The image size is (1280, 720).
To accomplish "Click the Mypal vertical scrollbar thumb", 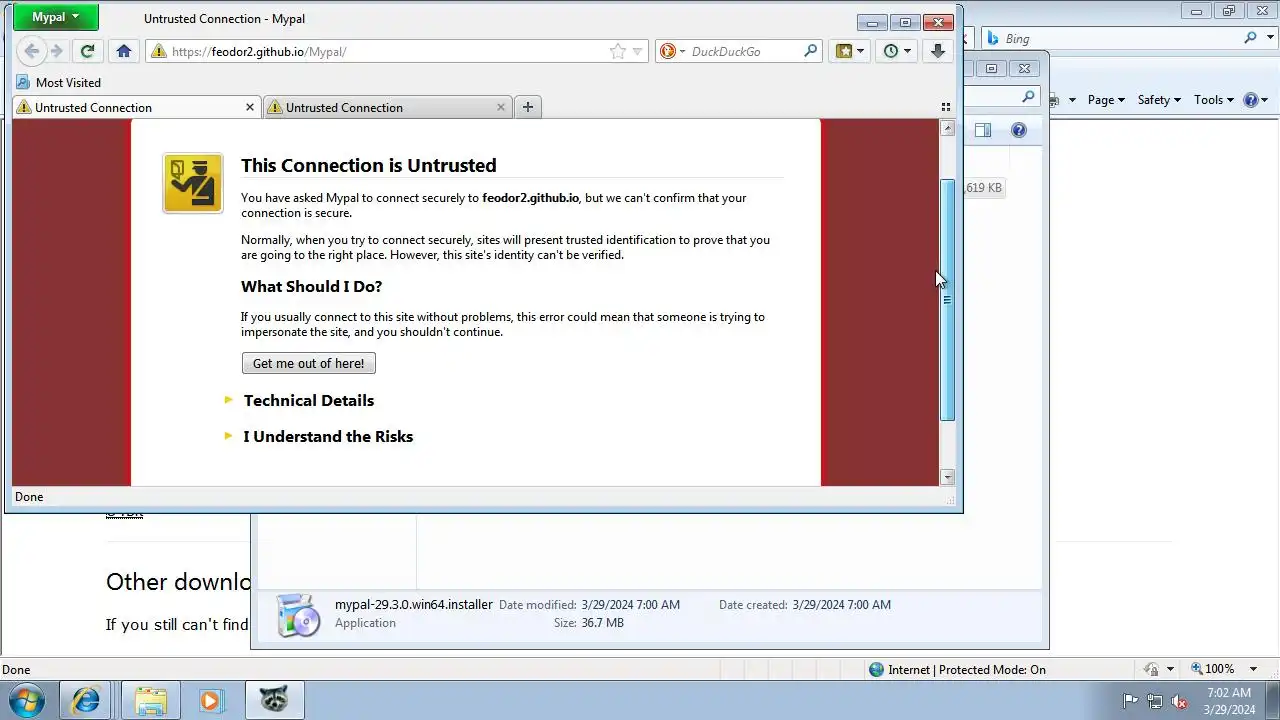I will coord(947,300).
